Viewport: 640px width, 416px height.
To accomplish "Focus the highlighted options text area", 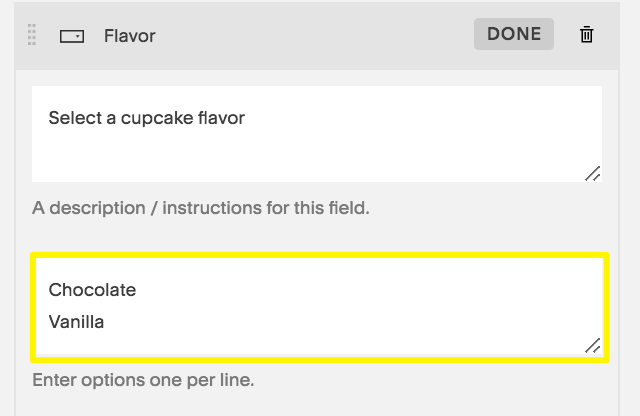I will coord(318,307).
